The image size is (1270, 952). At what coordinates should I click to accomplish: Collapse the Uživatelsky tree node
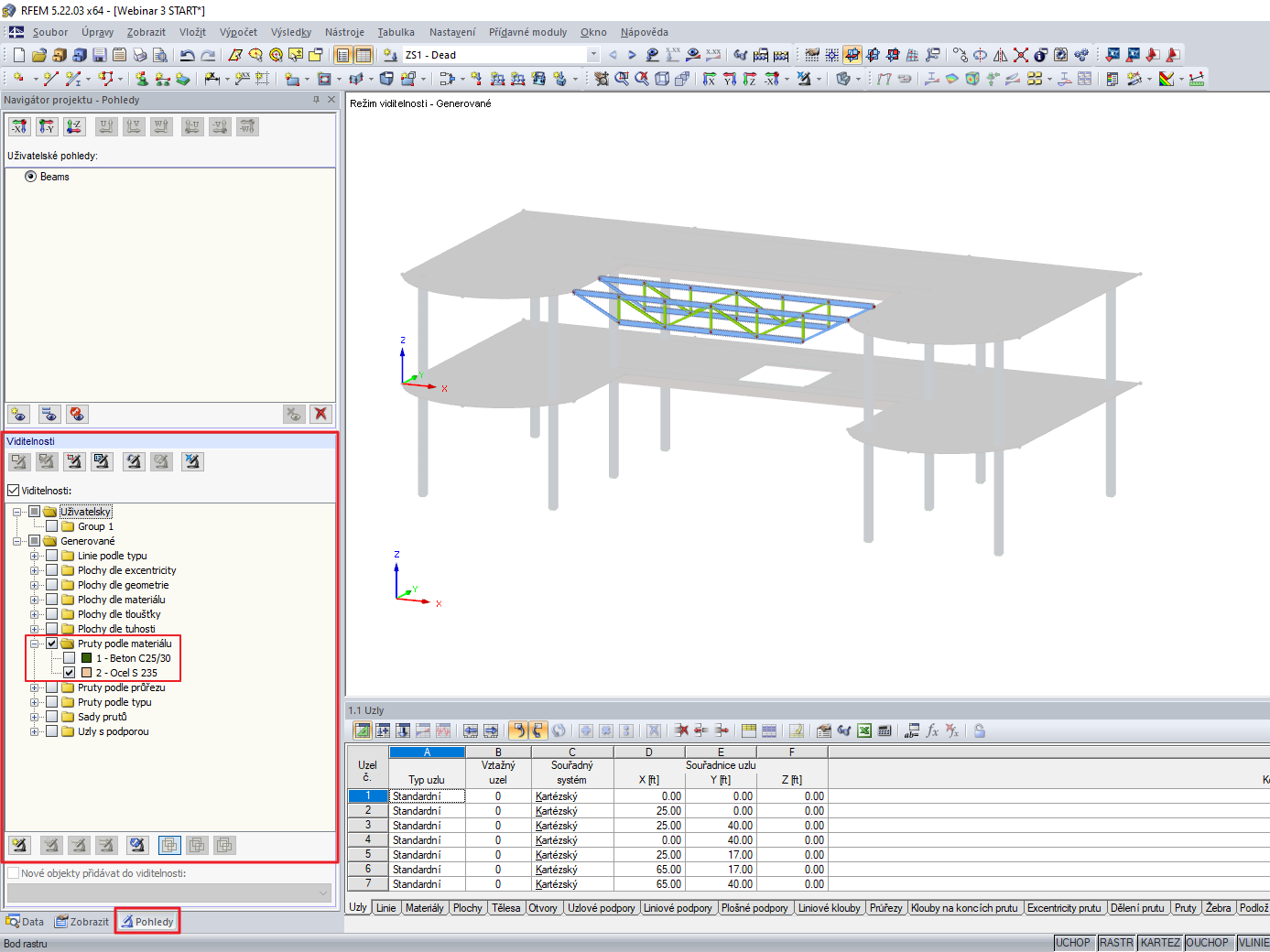[17, 512]
